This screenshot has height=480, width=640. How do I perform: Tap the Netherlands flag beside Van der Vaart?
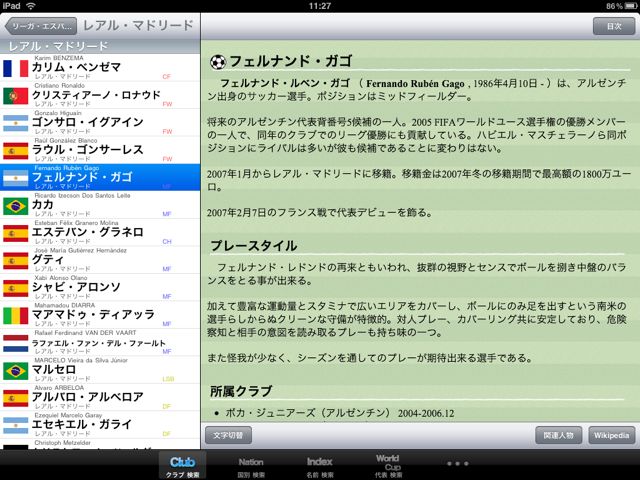[16, 343]
